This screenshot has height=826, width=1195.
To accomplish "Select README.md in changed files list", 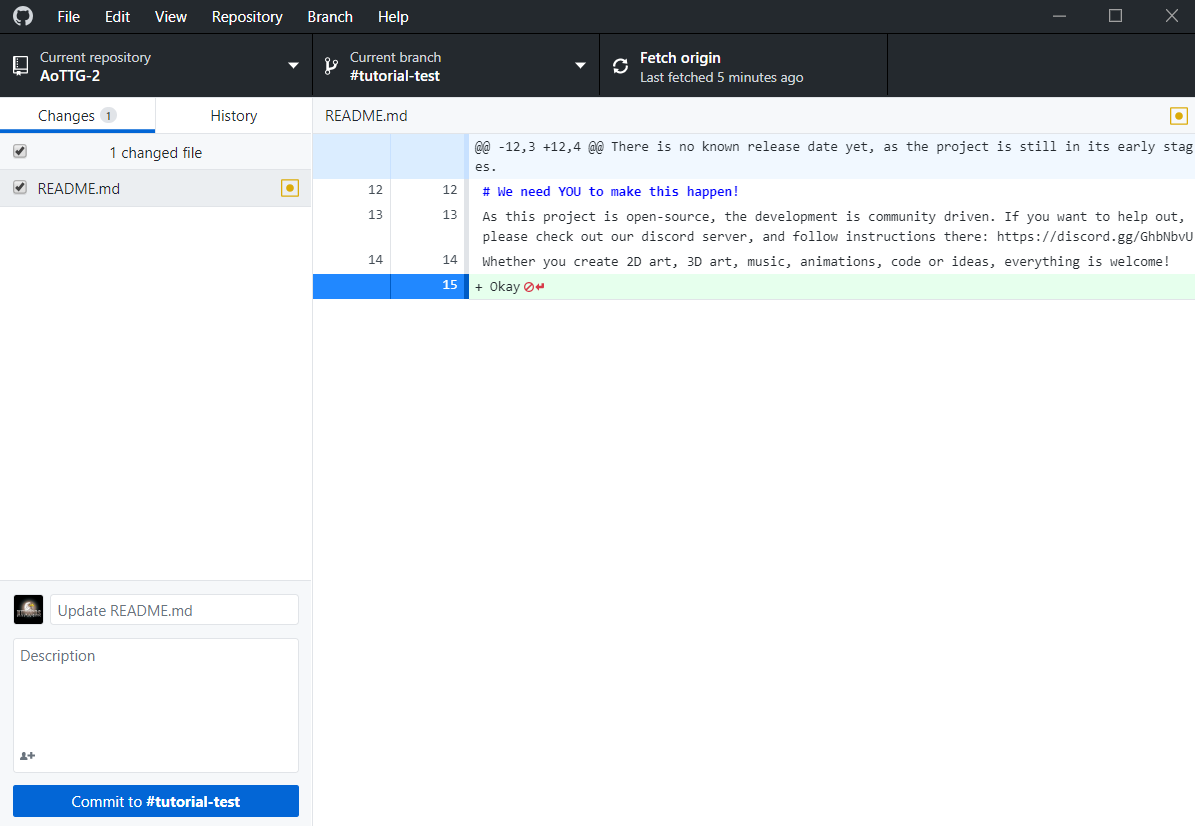I will pyautogui.click(x=155, y=188).
